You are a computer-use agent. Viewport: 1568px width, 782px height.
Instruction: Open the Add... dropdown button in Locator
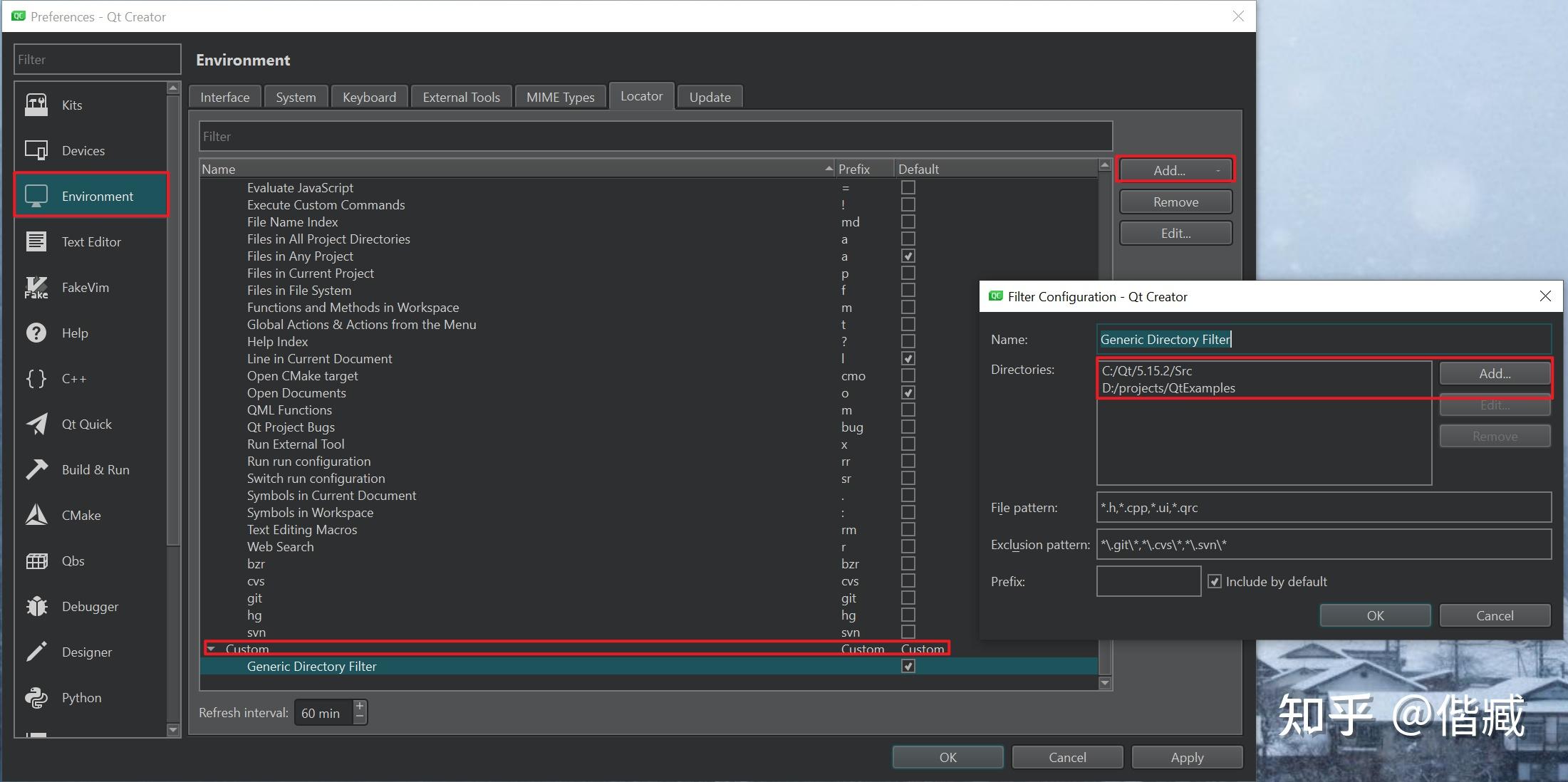point(1175,170)
